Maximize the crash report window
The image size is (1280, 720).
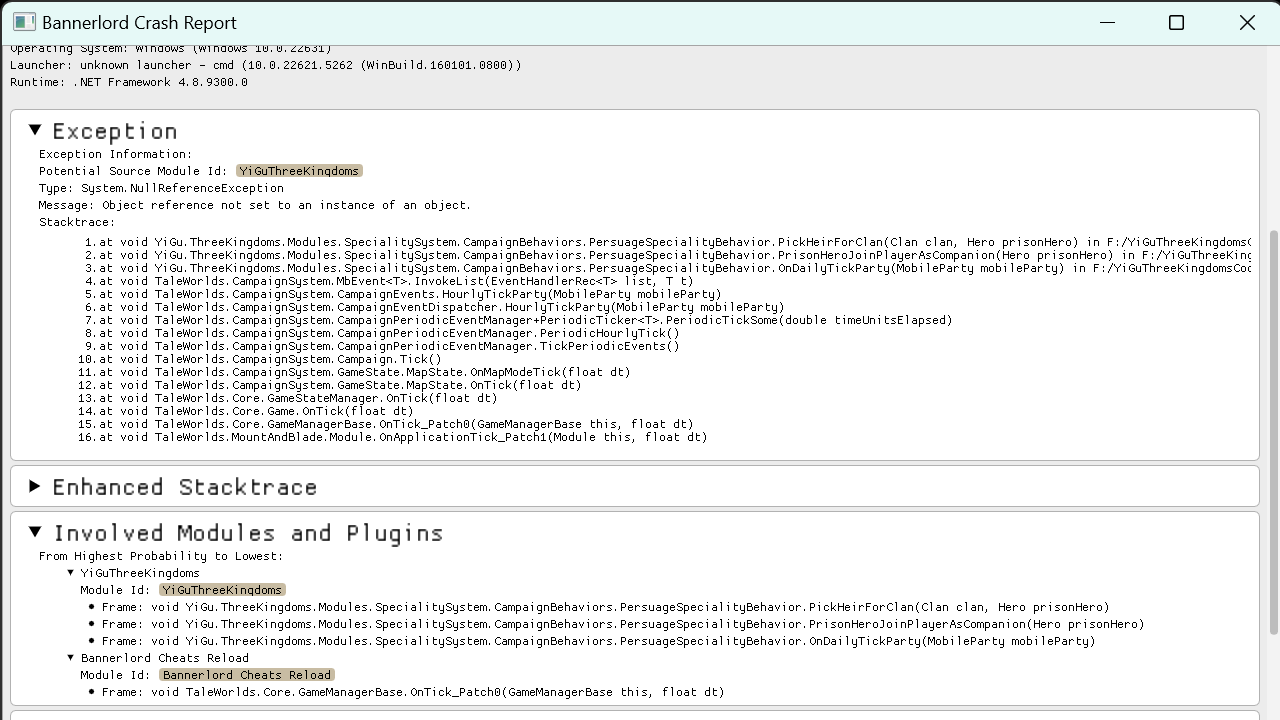(x=1176, y=22)
